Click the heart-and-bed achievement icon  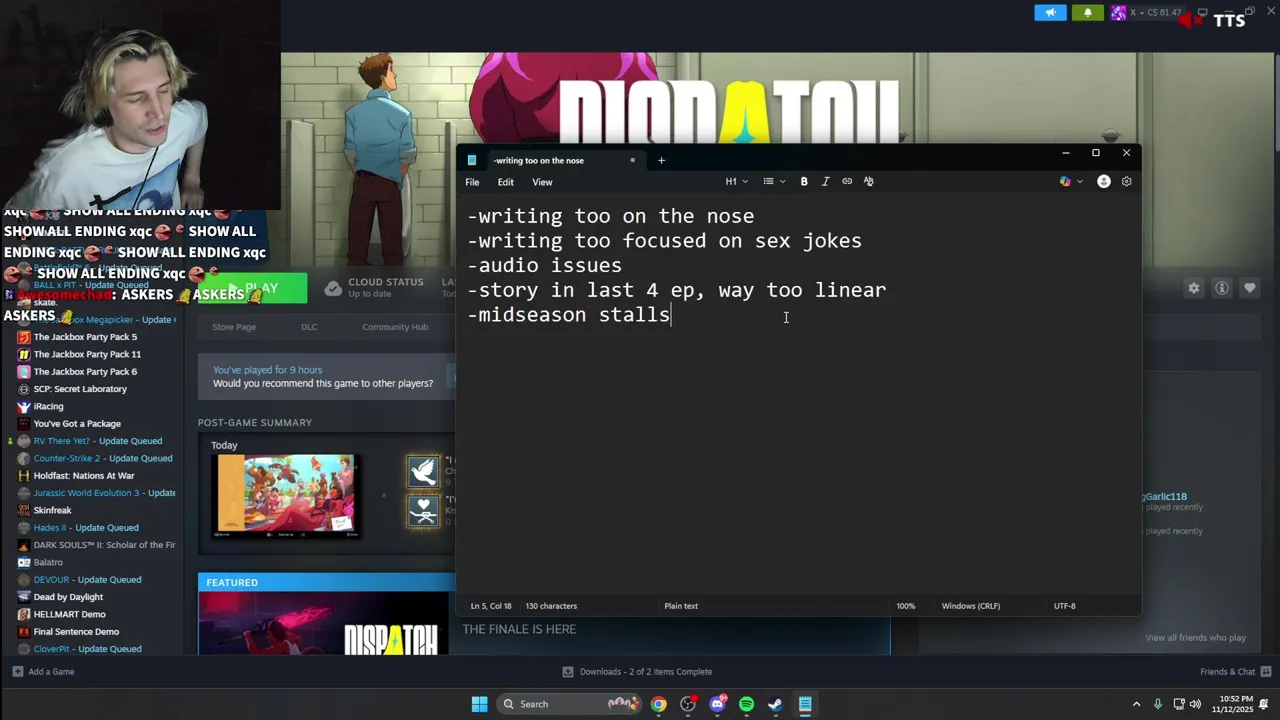point(423,510)
